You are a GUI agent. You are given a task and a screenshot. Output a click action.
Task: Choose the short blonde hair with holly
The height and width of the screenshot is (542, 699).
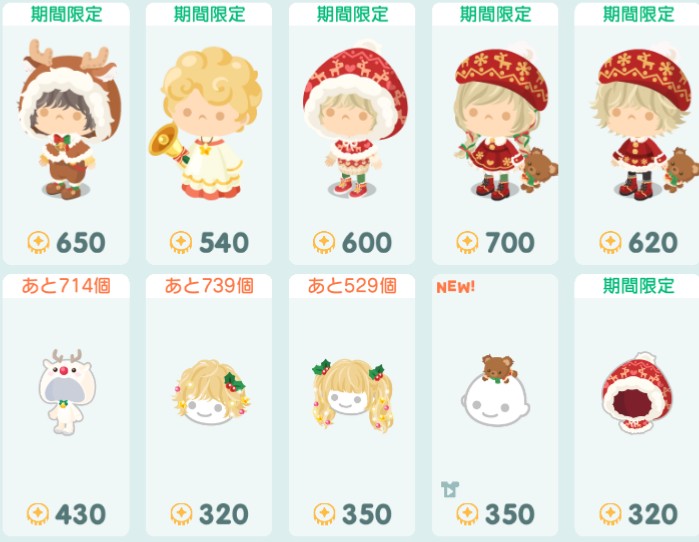pos(210,392)
